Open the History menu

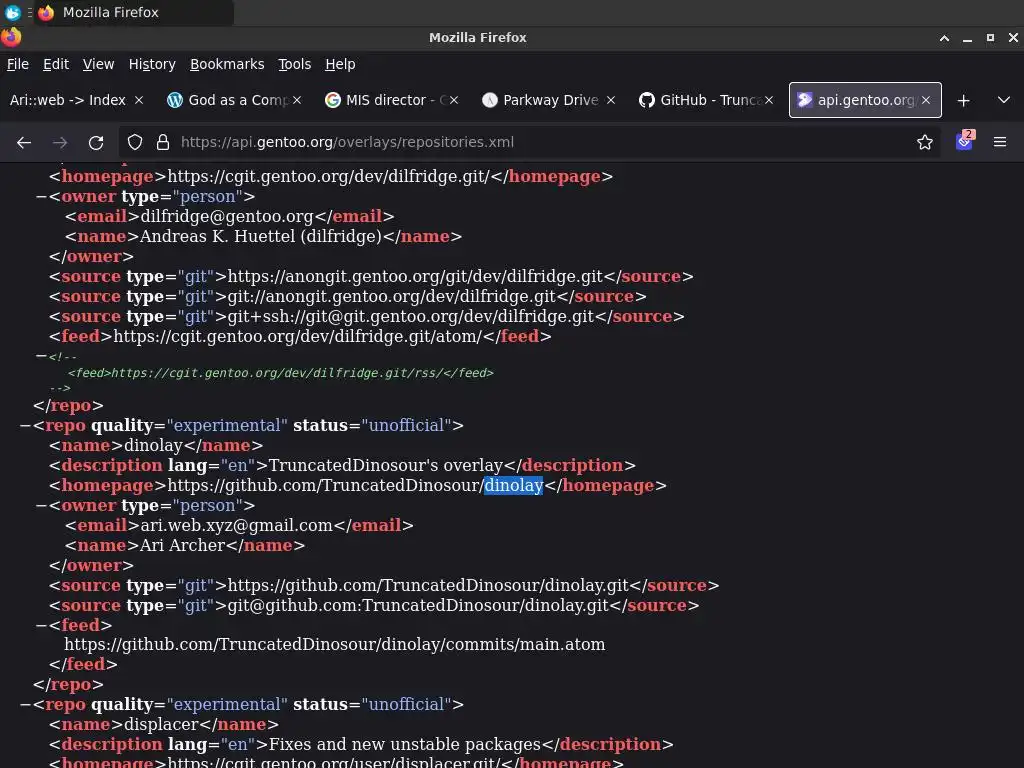click(152, 64)
